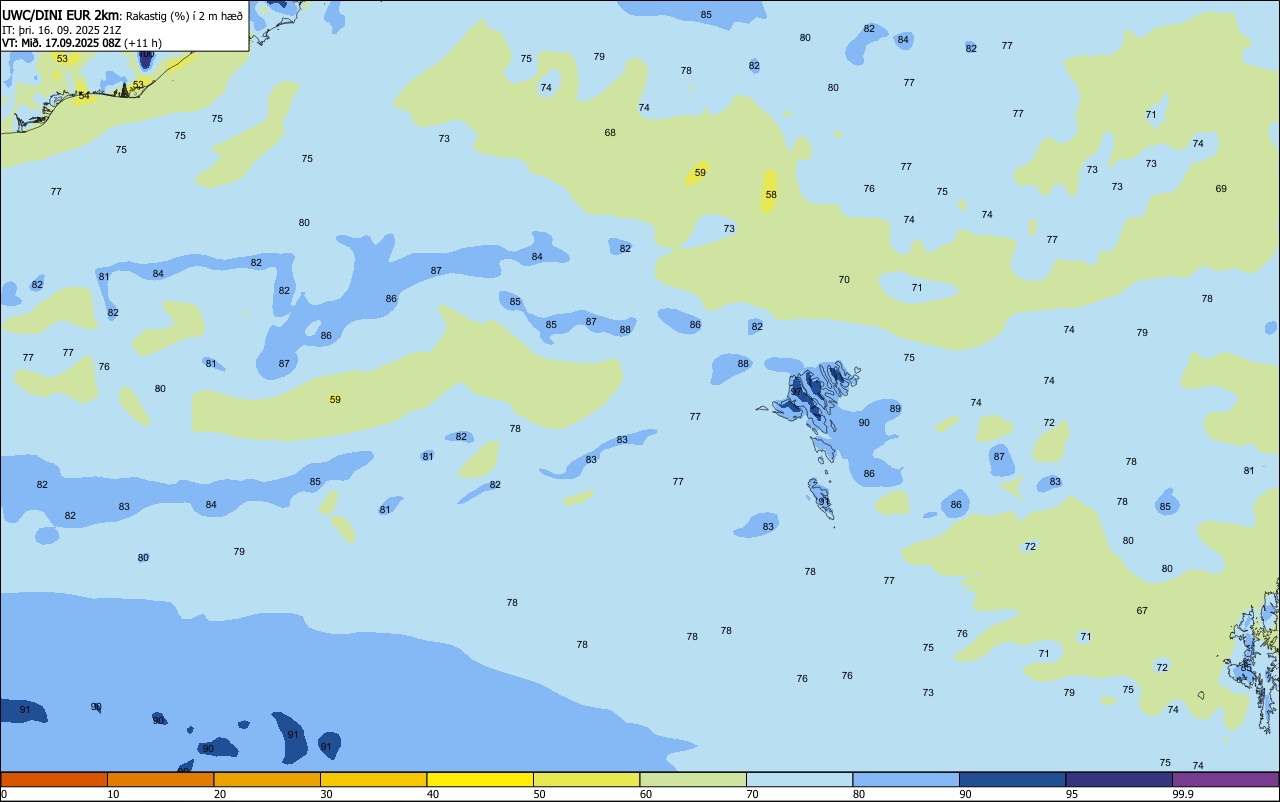Click the '58' value in the yellow patch
Screen dimensions: 1280x802
[771, 195]
